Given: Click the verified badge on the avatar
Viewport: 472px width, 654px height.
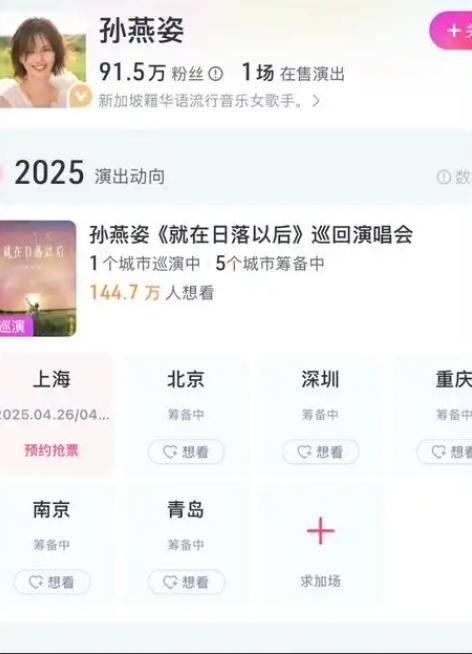Looking at the screenshot, I should 80,97.
